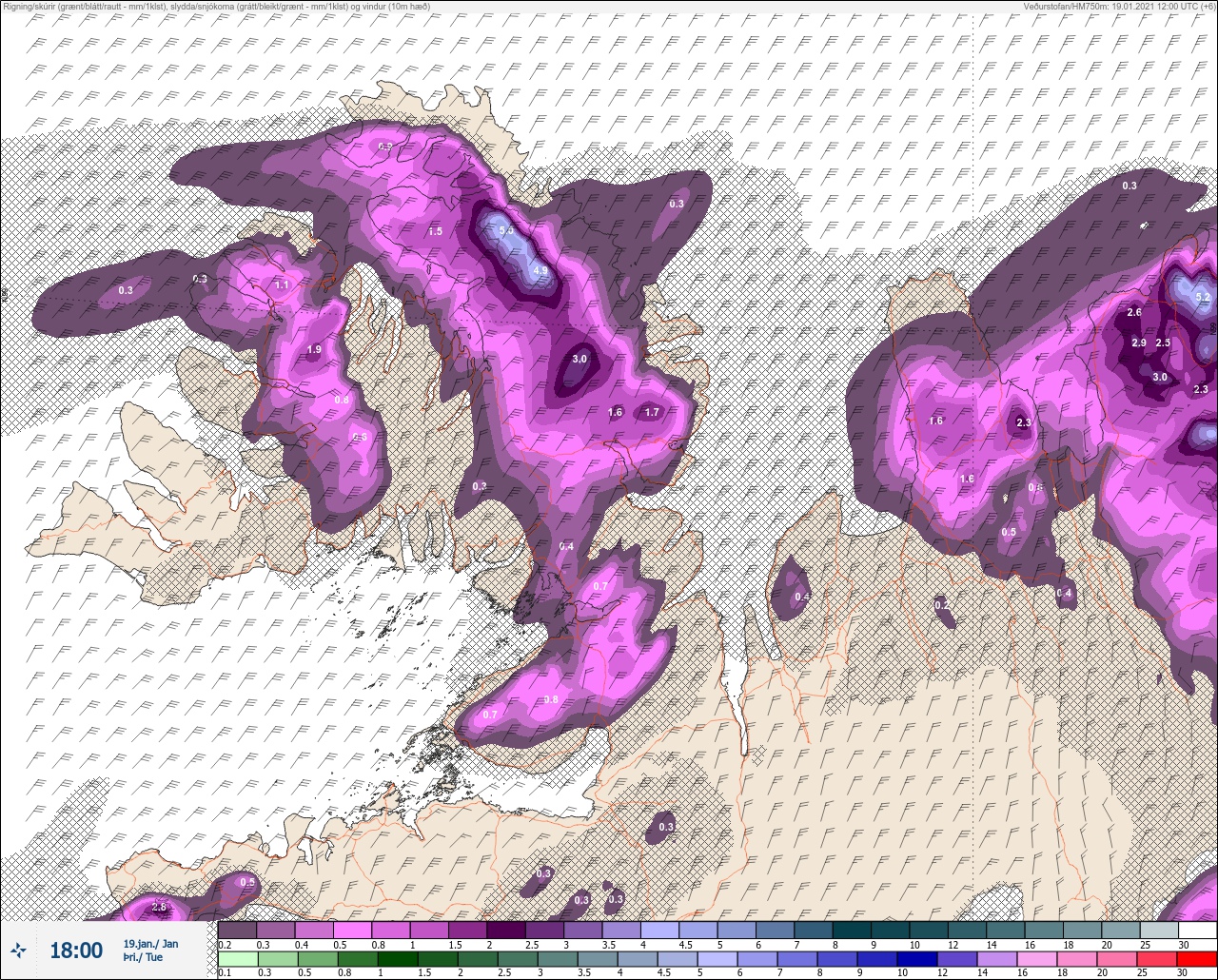Image resolution: width=1218 pixels, height=980 pixels.
Task: Select the dark teal top-row swatch between 9 and 10
Action: [891, 930]
